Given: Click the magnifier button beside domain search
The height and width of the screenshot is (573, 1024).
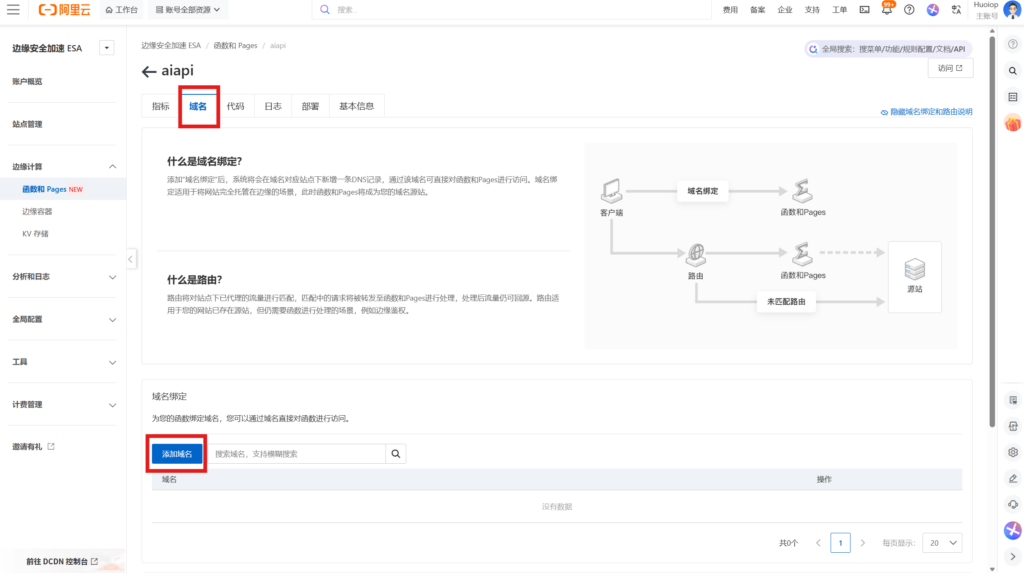Looking at the screenshot, I should tap(397, 454).
